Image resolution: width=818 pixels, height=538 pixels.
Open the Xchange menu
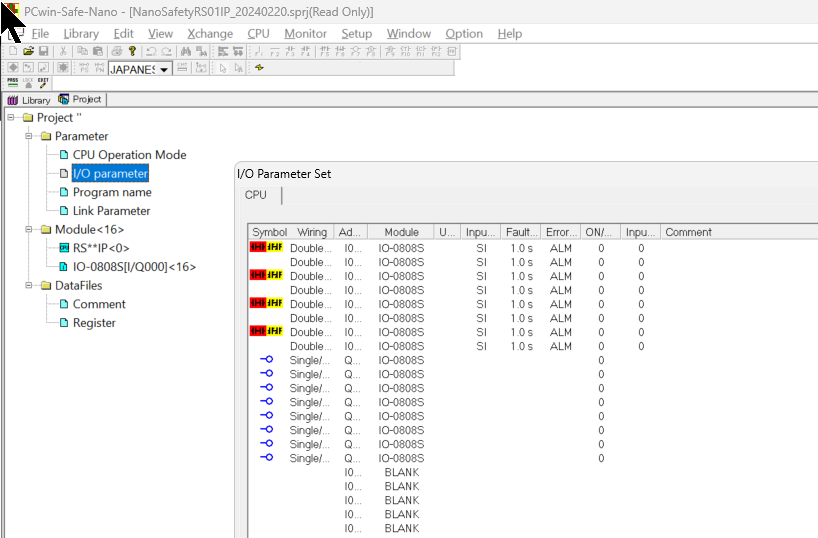210,34
